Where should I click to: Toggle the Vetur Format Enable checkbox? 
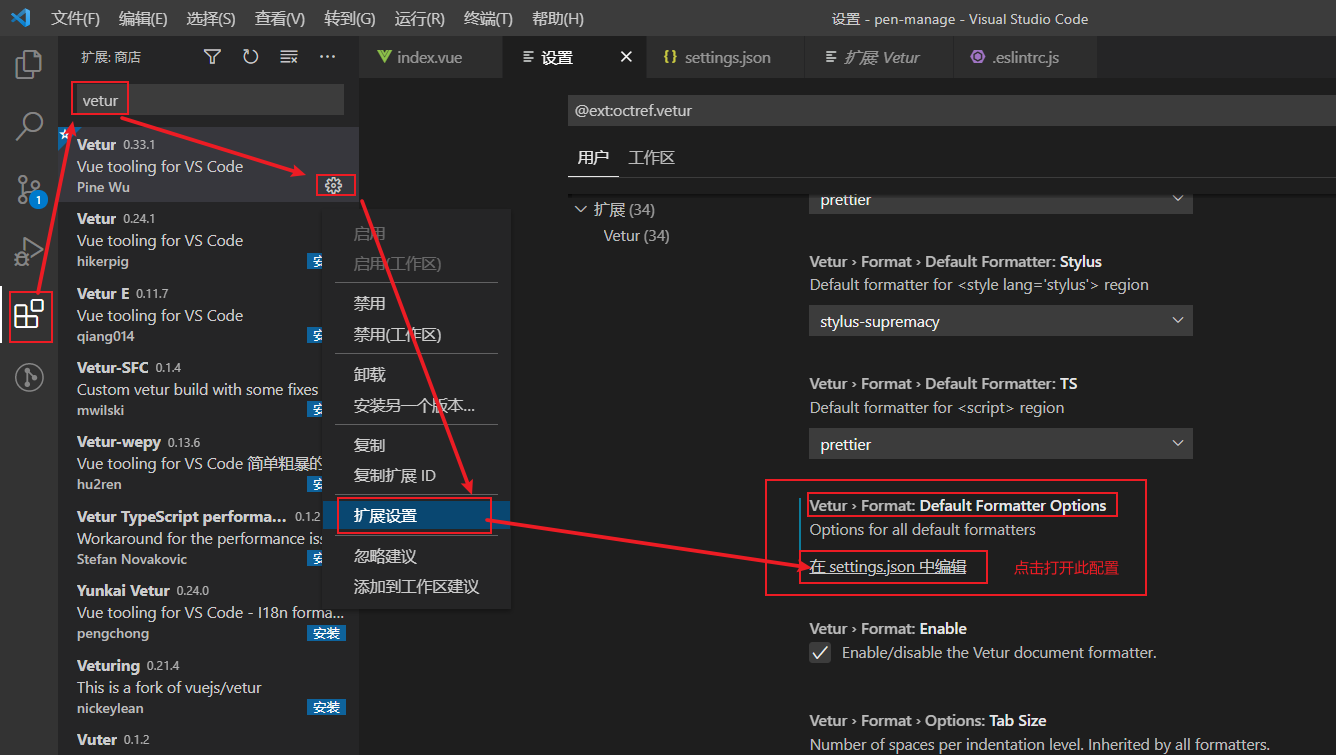point(820,652)
